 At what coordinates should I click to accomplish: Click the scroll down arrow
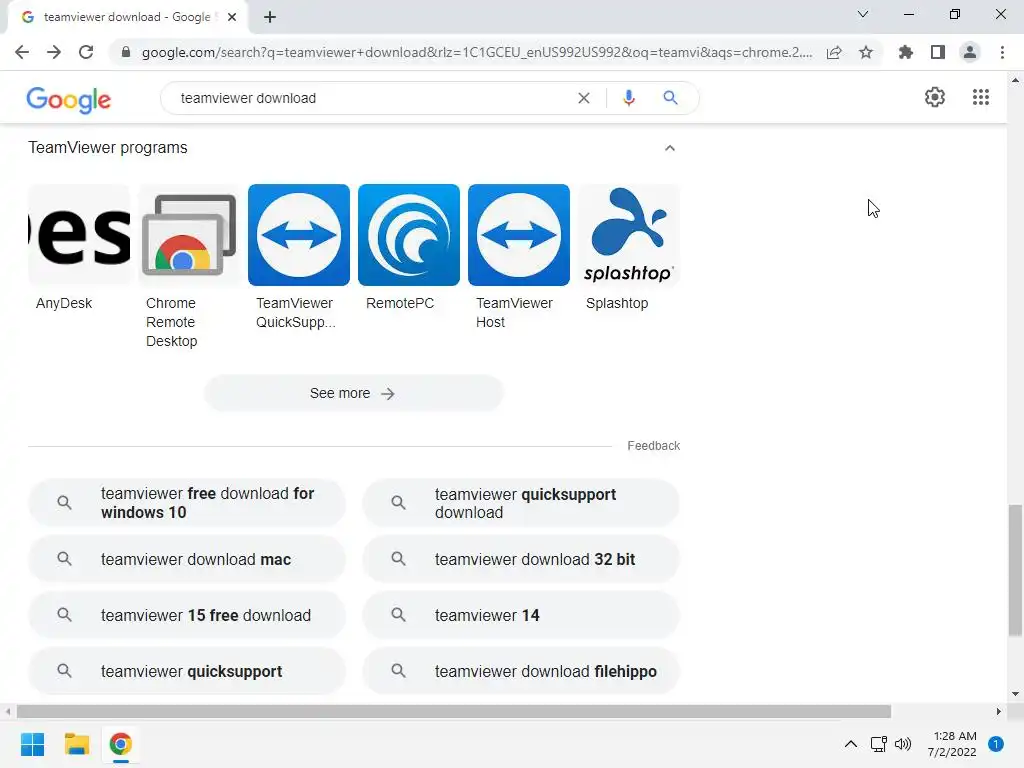[x=1015, y=694]
